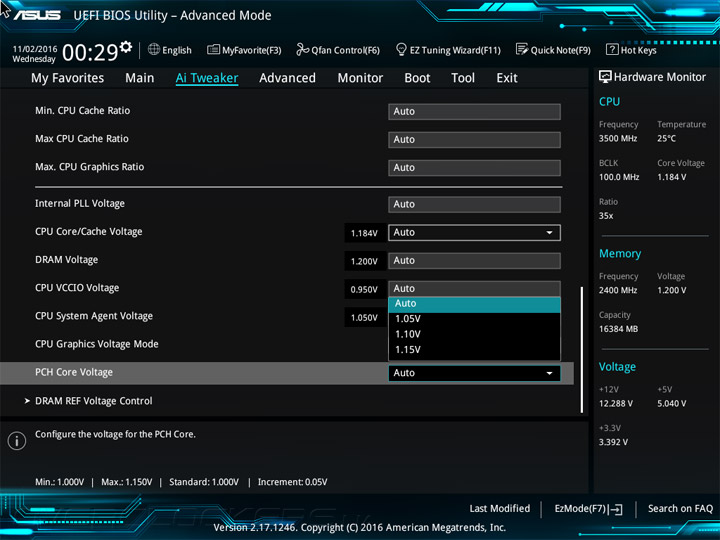720x540 pixels.
Task: Choose 1.05V in the dropdown list
Action: coord(474,319)
